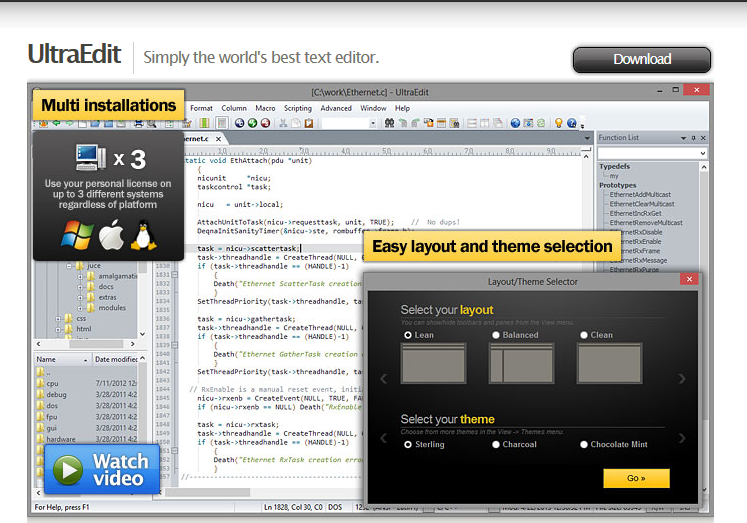Open the Function List panel menu arrow

[x=683, y=138]
